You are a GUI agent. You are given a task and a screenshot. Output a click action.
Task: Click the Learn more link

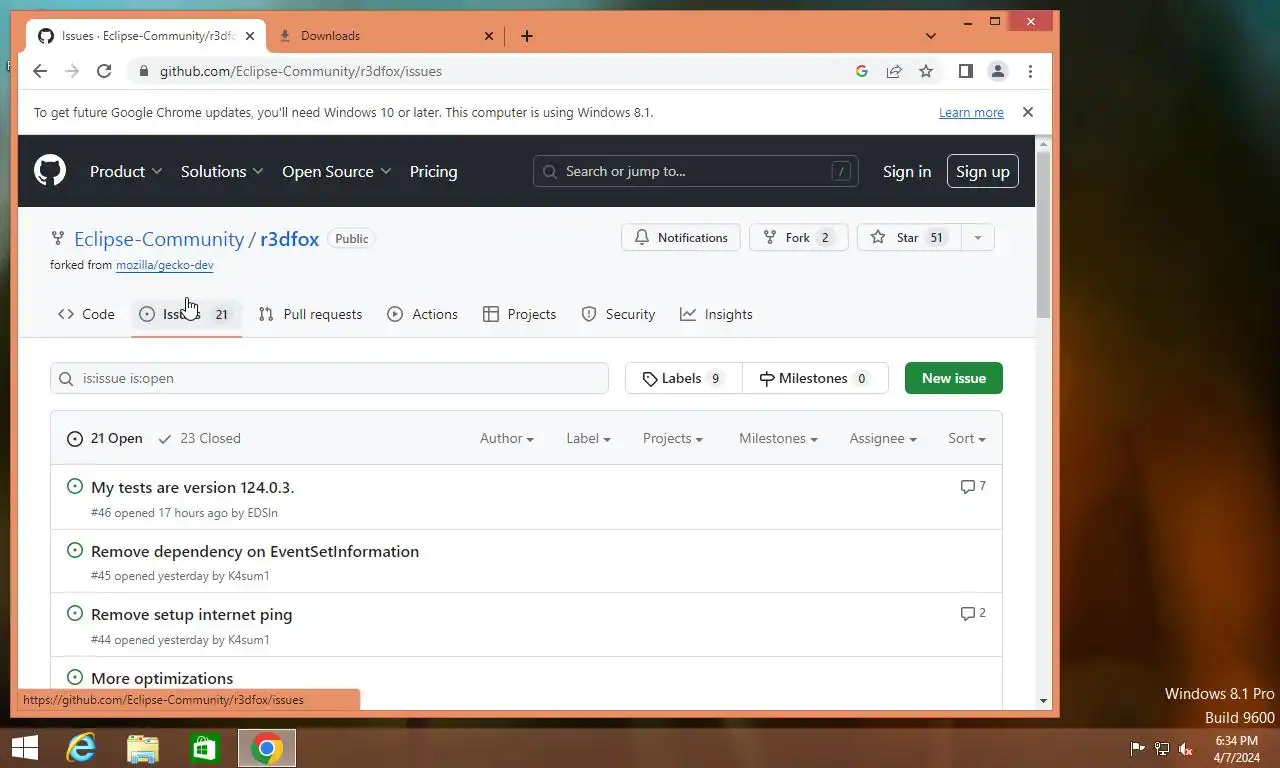click(971, 112)
